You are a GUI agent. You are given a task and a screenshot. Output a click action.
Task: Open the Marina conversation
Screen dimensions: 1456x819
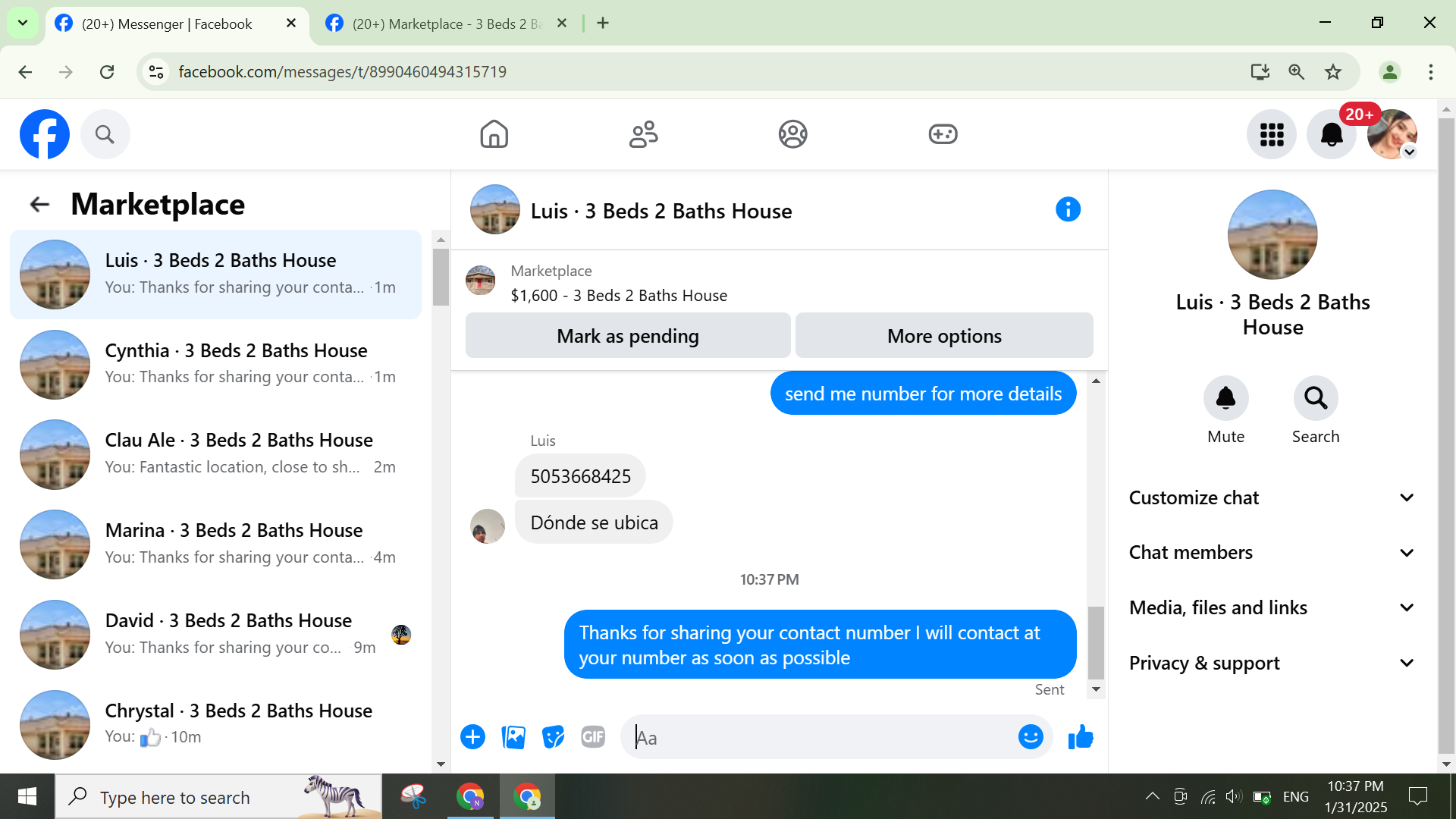pos(215,544)
